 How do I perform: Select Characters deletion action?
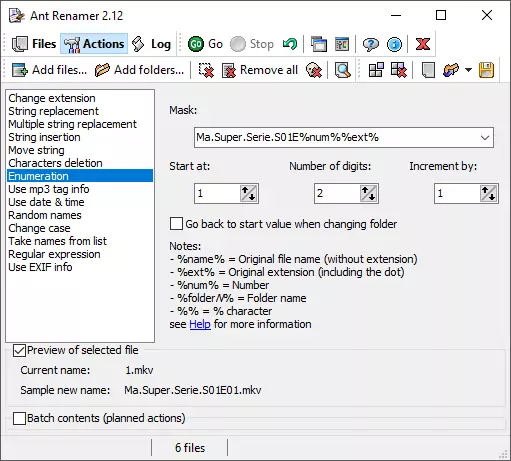click(80, 163)
